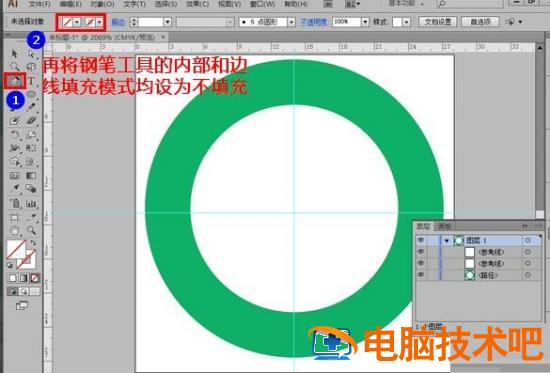Viewport: 550px width, 373px height.
Task: Open the 窗口(W) menu
Action: click(262, 4)
